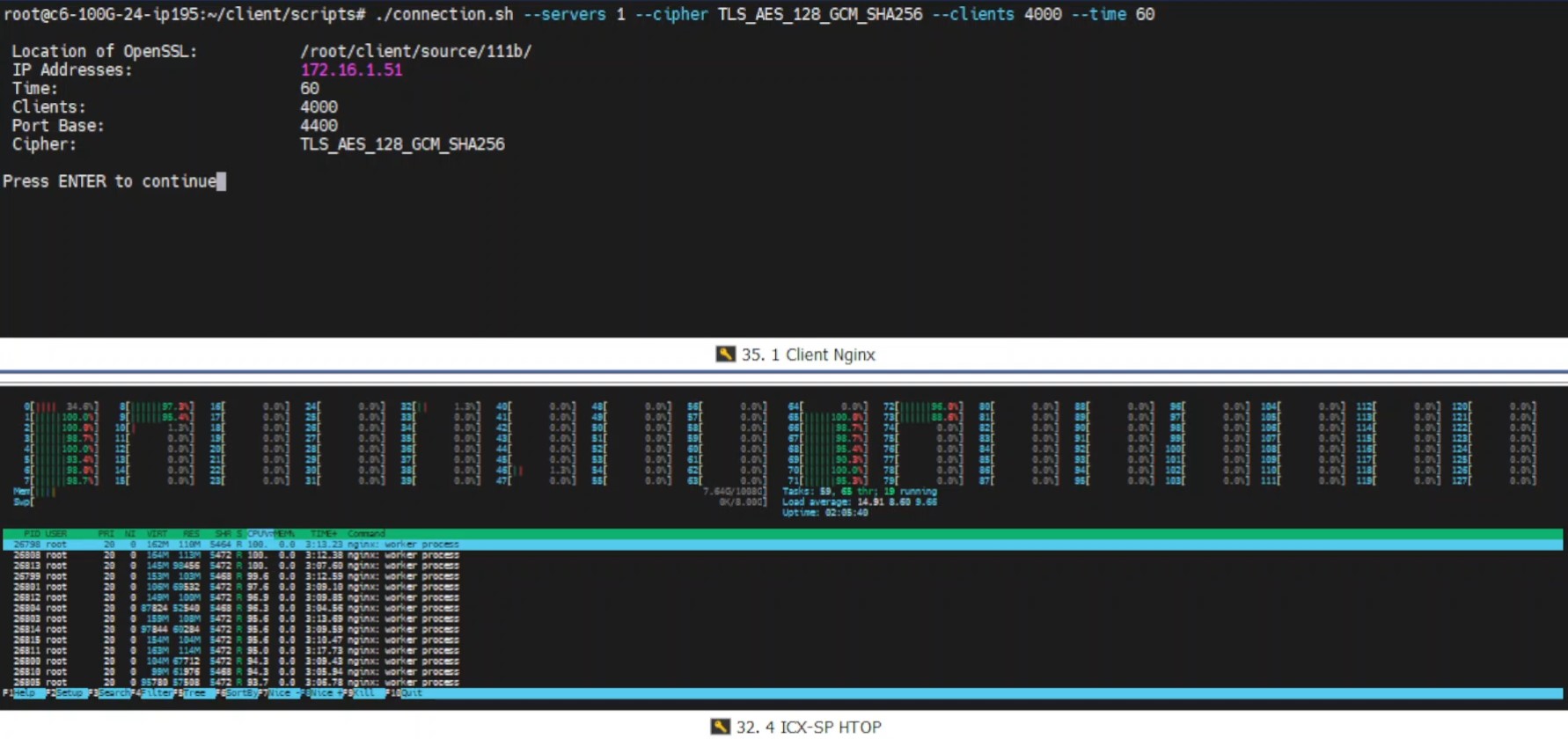Toggle Tree view in htop
The width and height of the screenshot is (1568, 739).
click(195, 693)
